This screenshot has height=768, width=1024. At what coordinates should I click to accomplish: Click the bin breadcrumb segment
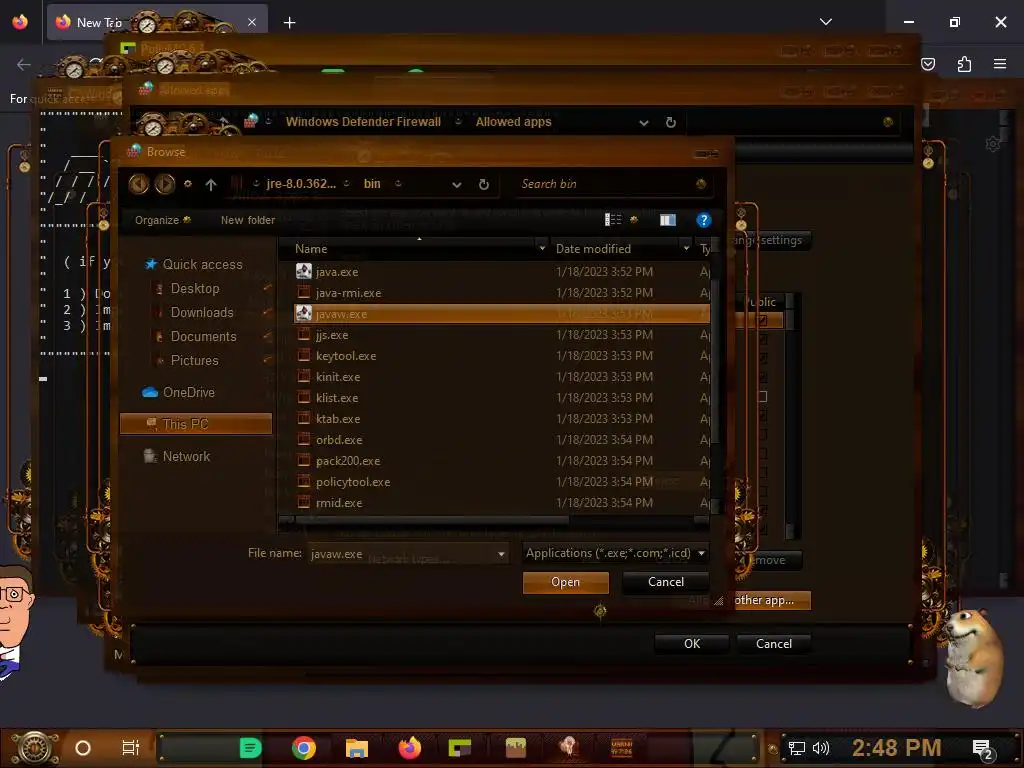(372, 184)
